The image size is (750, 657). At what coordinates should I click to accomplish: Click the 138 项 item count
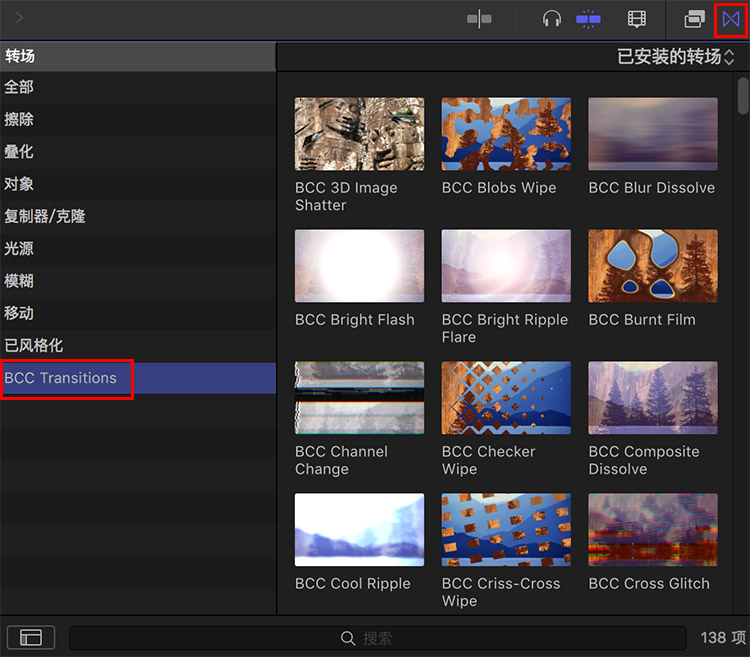click(x=723, y=638)
